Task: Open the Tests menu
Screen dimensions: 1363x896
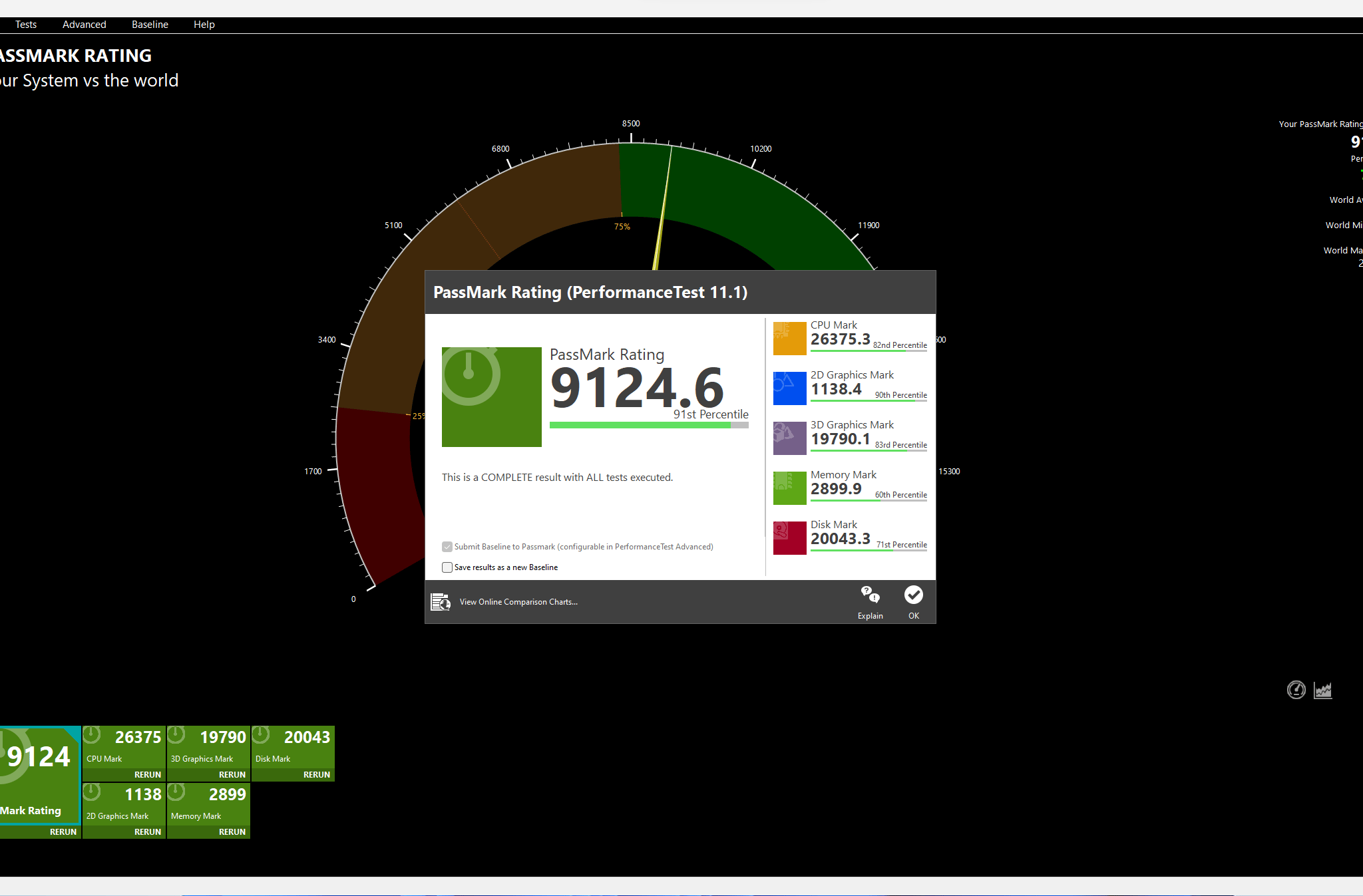Action: 26,25
